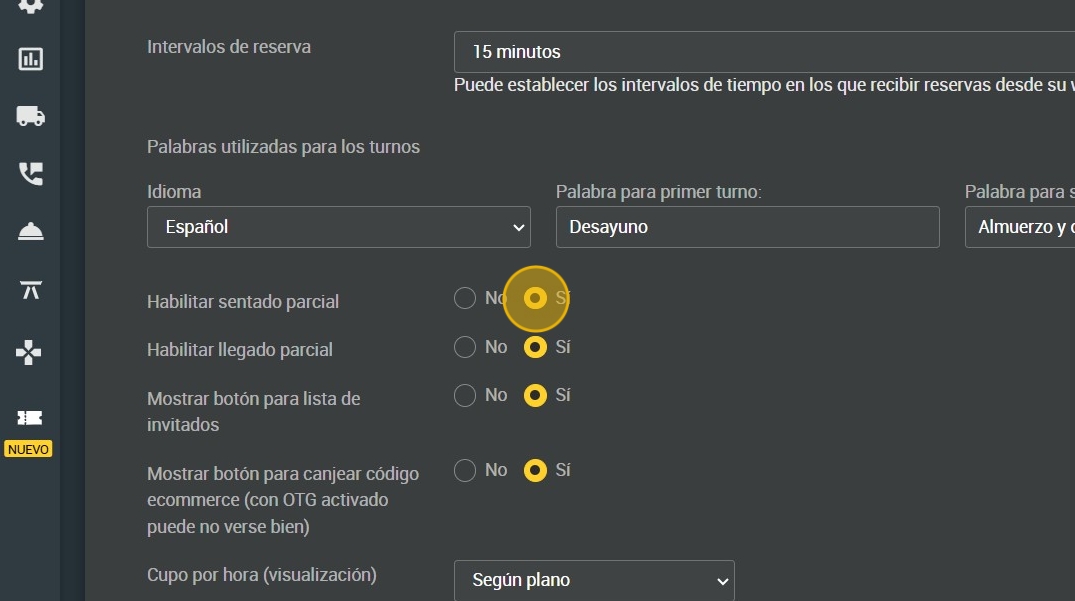
Task: Click the Almuerzo second-shift word field
Action: (x=1020, y=227)
